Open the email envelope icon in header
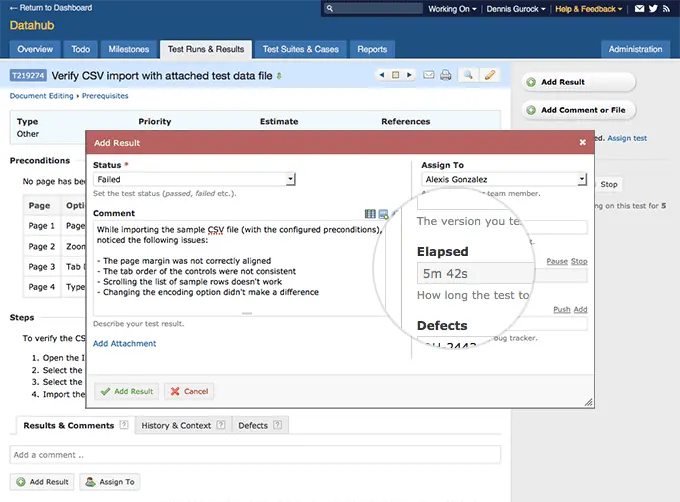 click(x=639, y=9)
